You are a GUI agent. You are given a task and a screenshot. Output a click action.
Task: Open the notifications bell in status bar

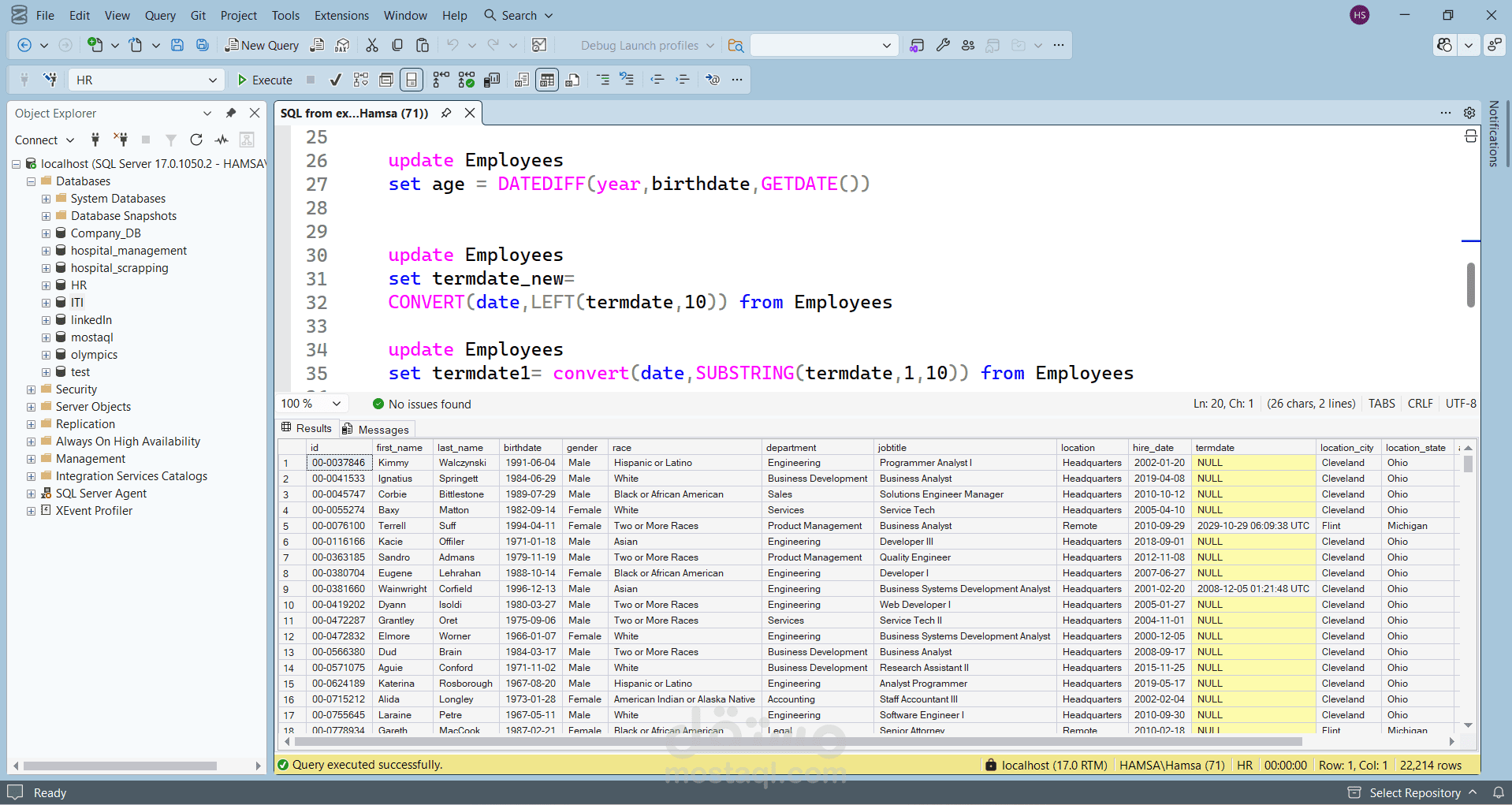1498,792
